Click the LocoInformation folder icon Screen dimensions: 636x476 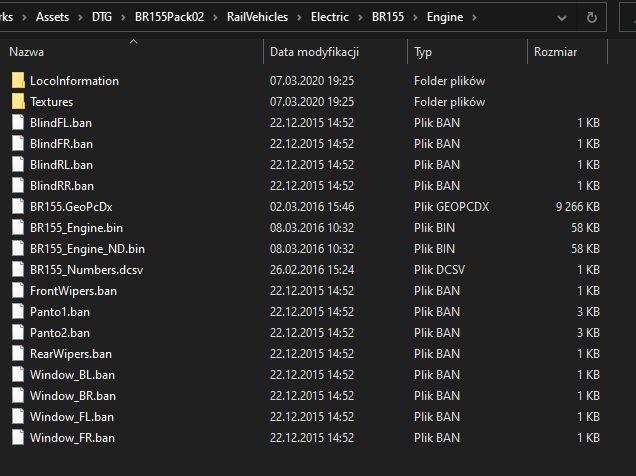[x=17, y=81]
